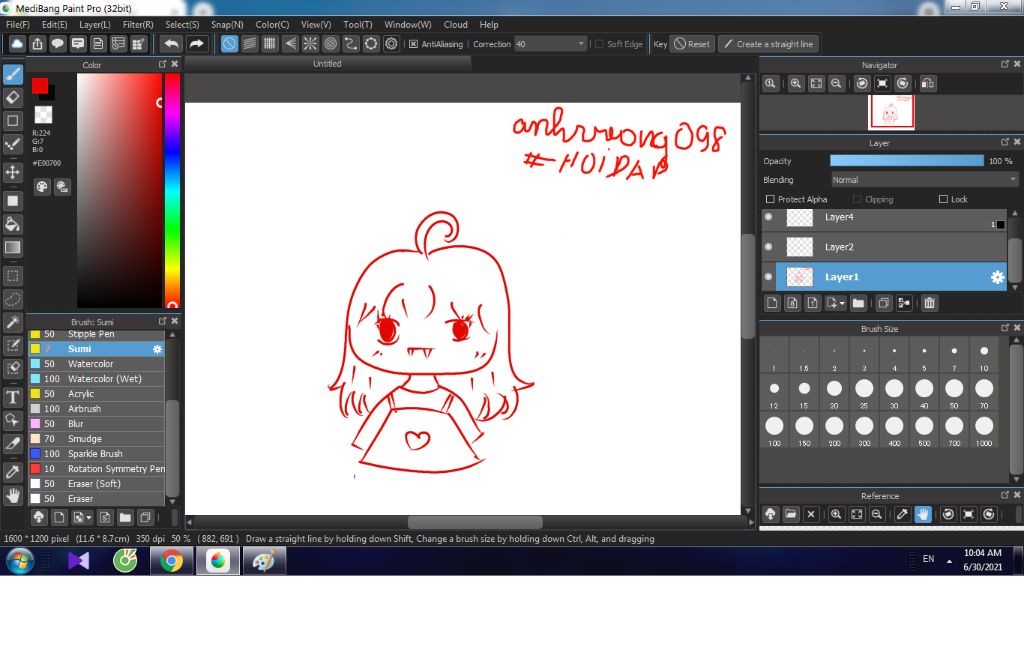1024x661 pixels.
Task: Select the Brush tool in left toolbar
Action: [x=12, y=74]
